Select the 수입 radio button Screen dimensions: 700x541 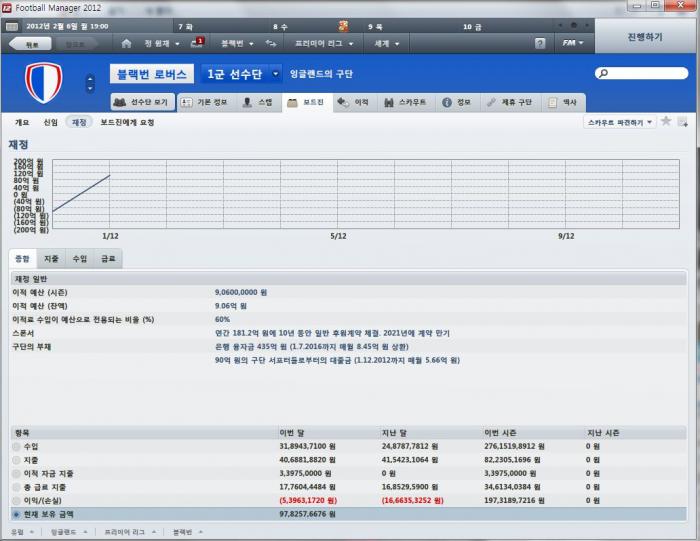coord(17,446)
